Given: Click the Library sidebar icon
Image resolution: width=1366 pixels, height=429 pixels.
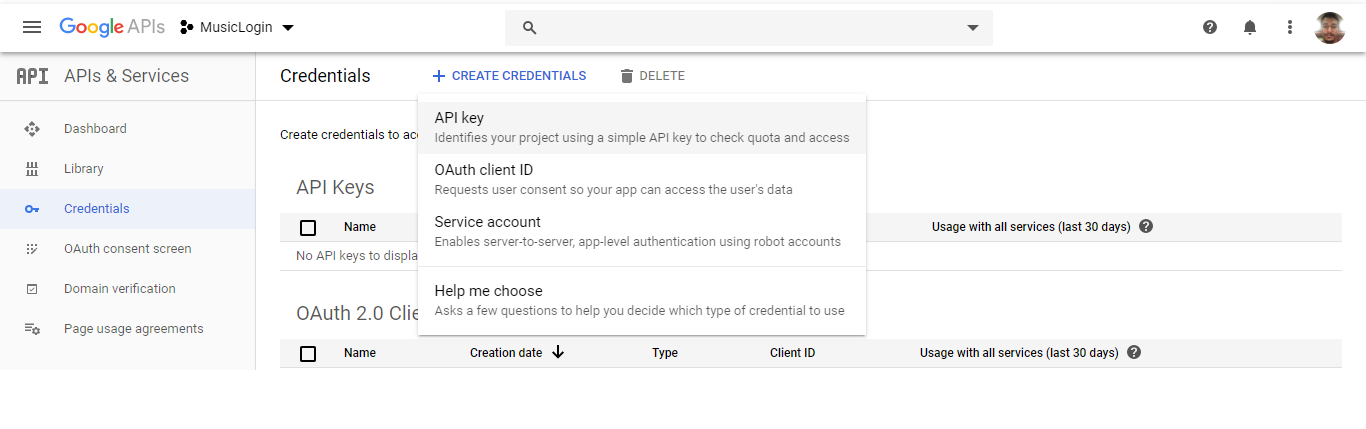Looking at the screenshot, I should click(x=32, y=169).
